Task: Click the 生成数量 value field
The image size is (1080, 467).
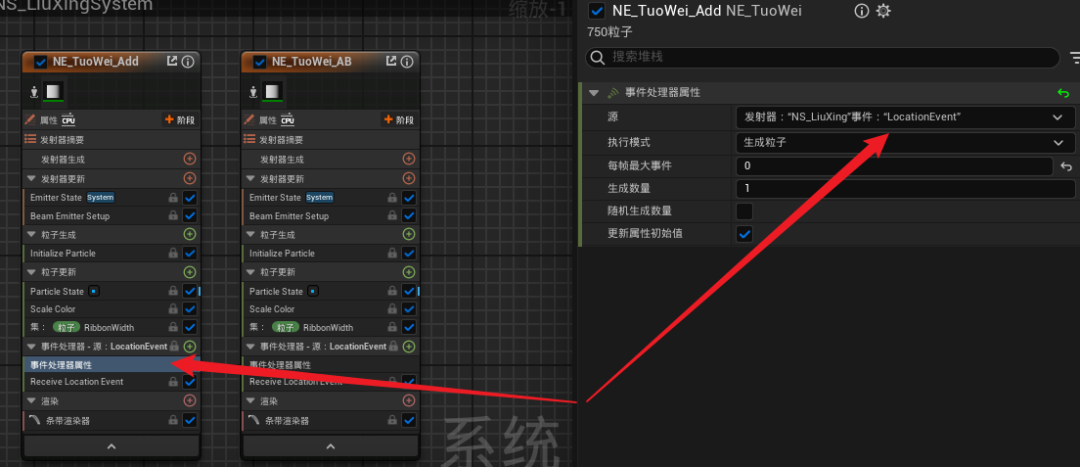Action: coord(905,188)
